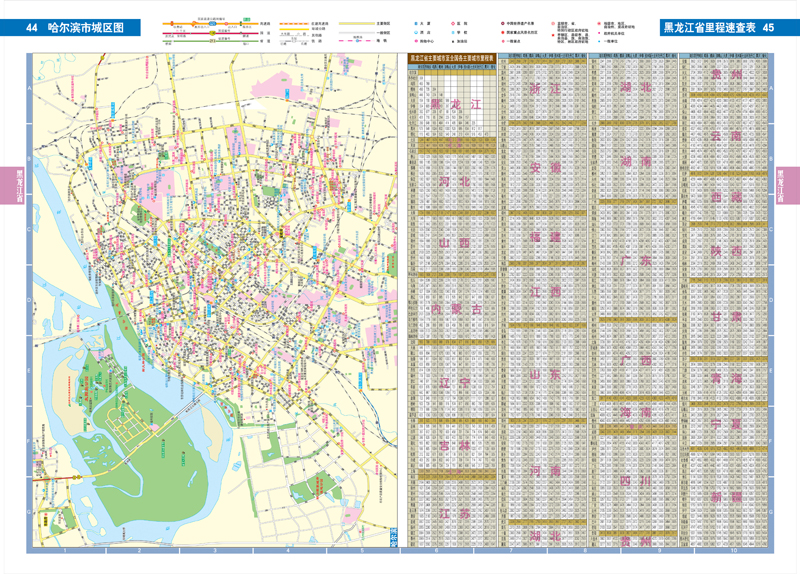
Task: Click the shopping center legend symbol
Action: (x=416, y=41)
